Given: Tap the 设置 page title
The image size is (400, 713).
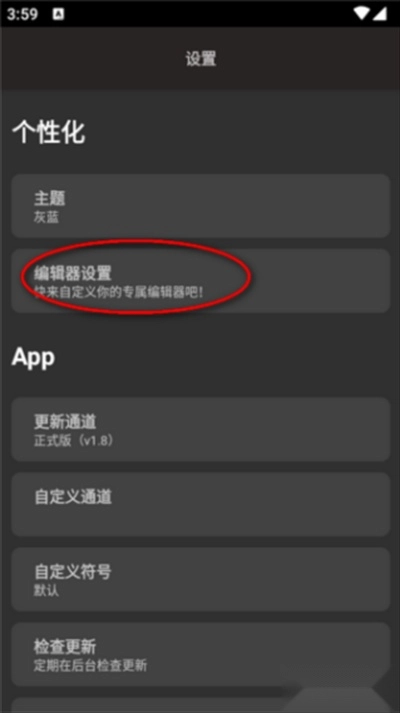Looking at the screenshot, I should [x=200, y=59].
